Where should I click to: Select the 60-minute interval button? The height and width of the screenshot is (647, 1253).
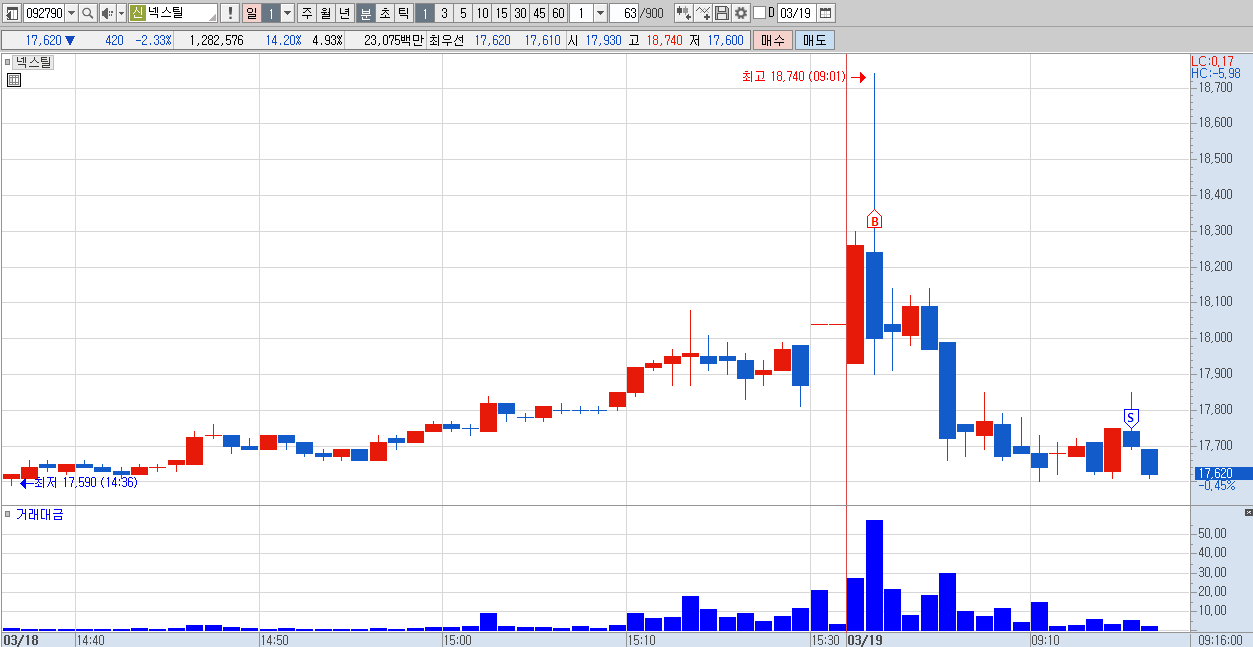558,13
